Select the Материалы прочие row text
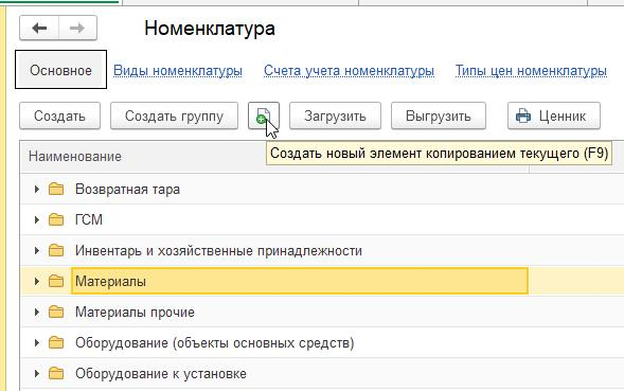The height and width of the screenshot is (391, 624). [x=135, y=312]
